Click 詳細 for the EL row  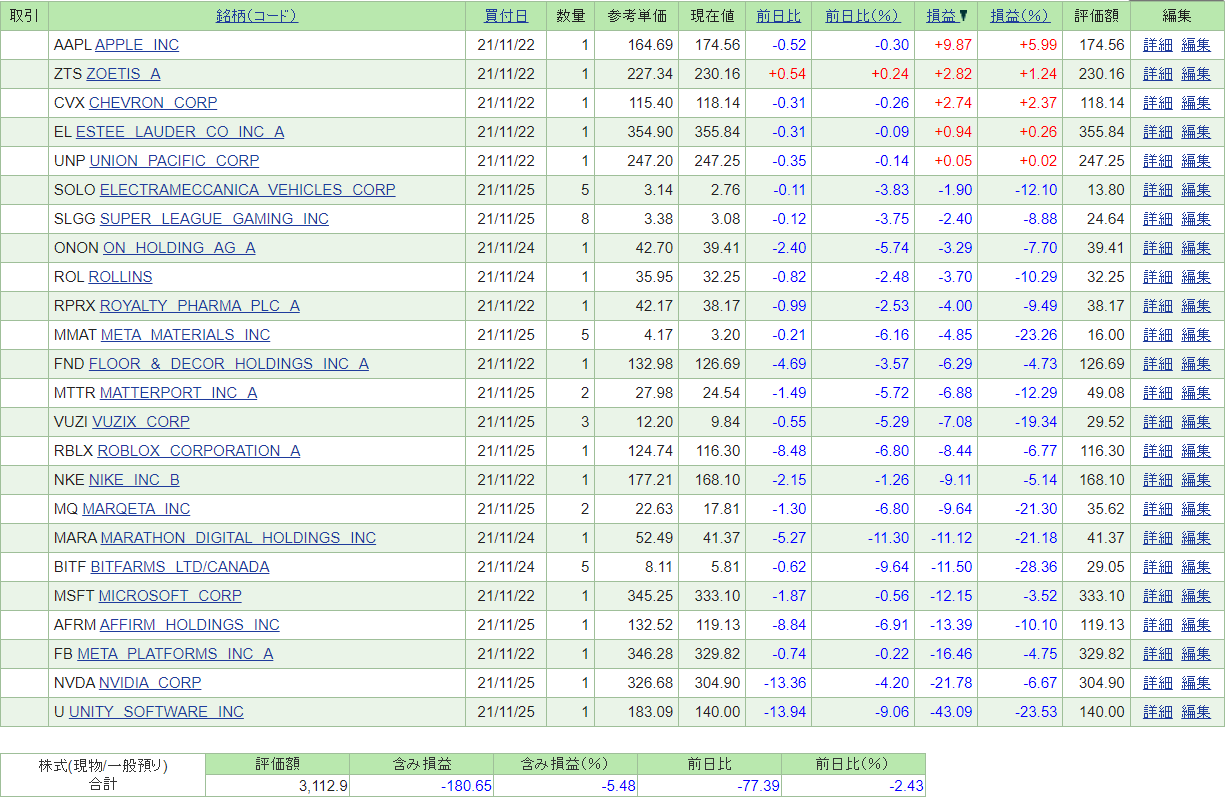coord(1158,132)
